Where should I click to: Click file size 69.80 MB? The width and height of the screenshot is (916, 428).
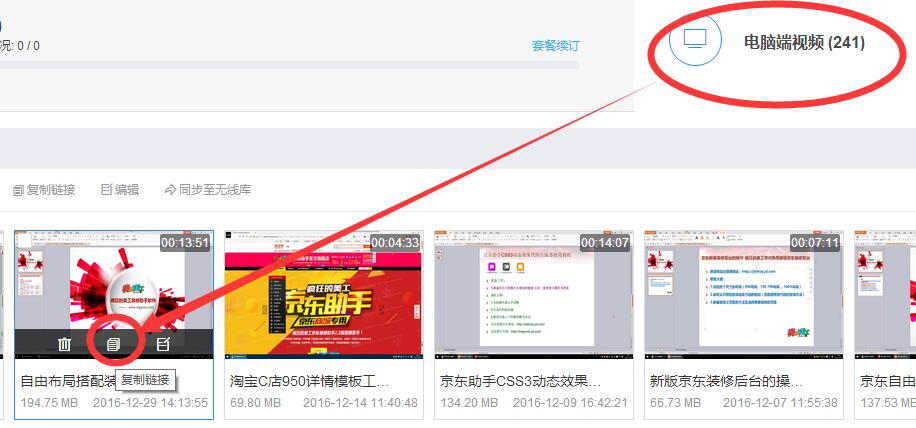point(255,403)
